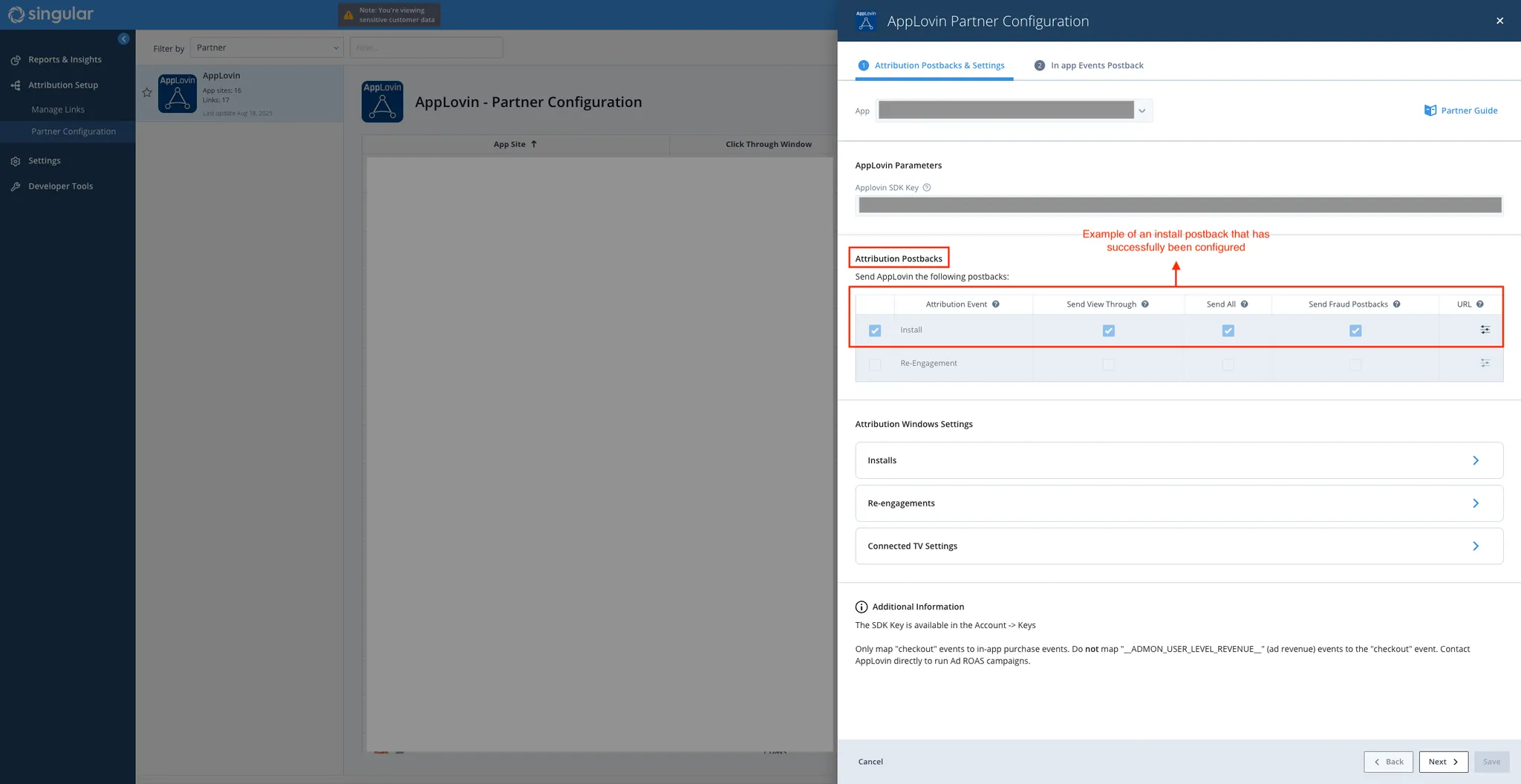Click the sensitive data warning icon
The image size is (1521, 784).
pyautogui.click(x=348, y=15)
